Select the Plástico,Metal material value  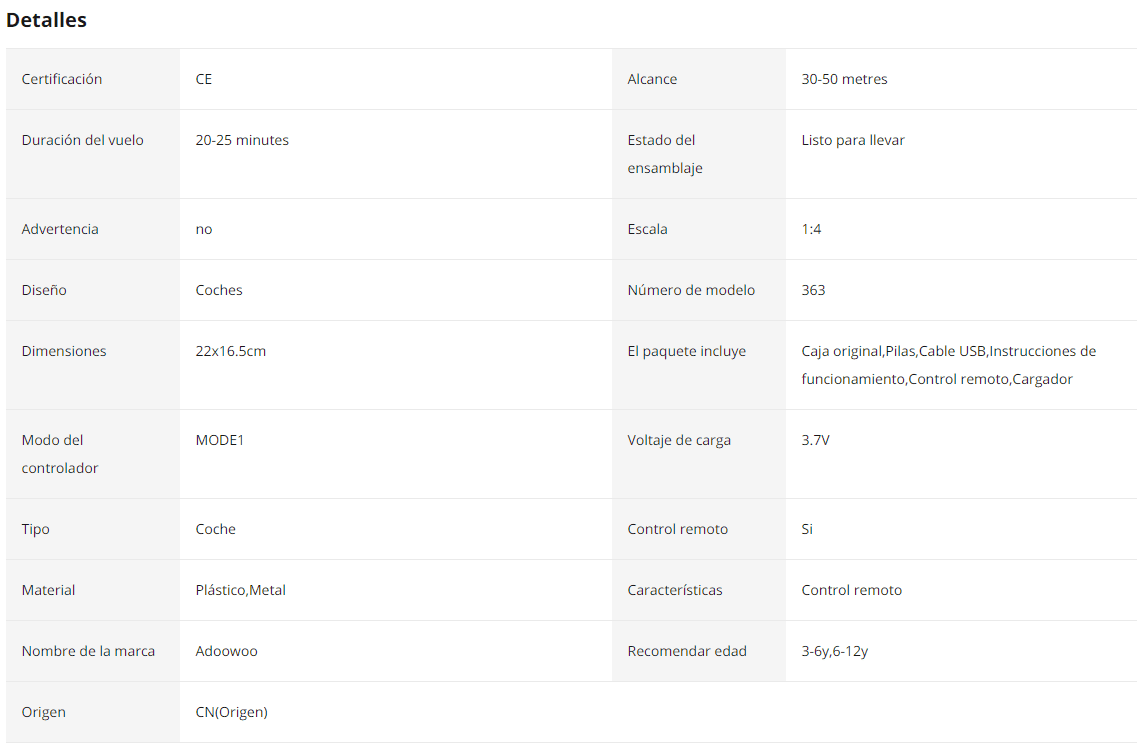[x=241, y=590]
